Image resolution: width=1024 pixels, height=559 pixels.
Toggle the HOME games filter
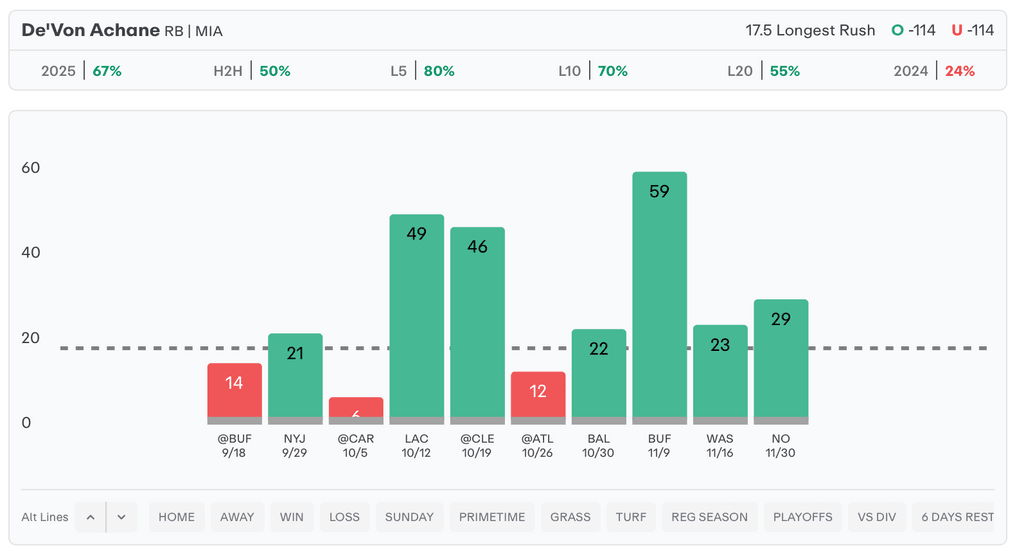176,517
